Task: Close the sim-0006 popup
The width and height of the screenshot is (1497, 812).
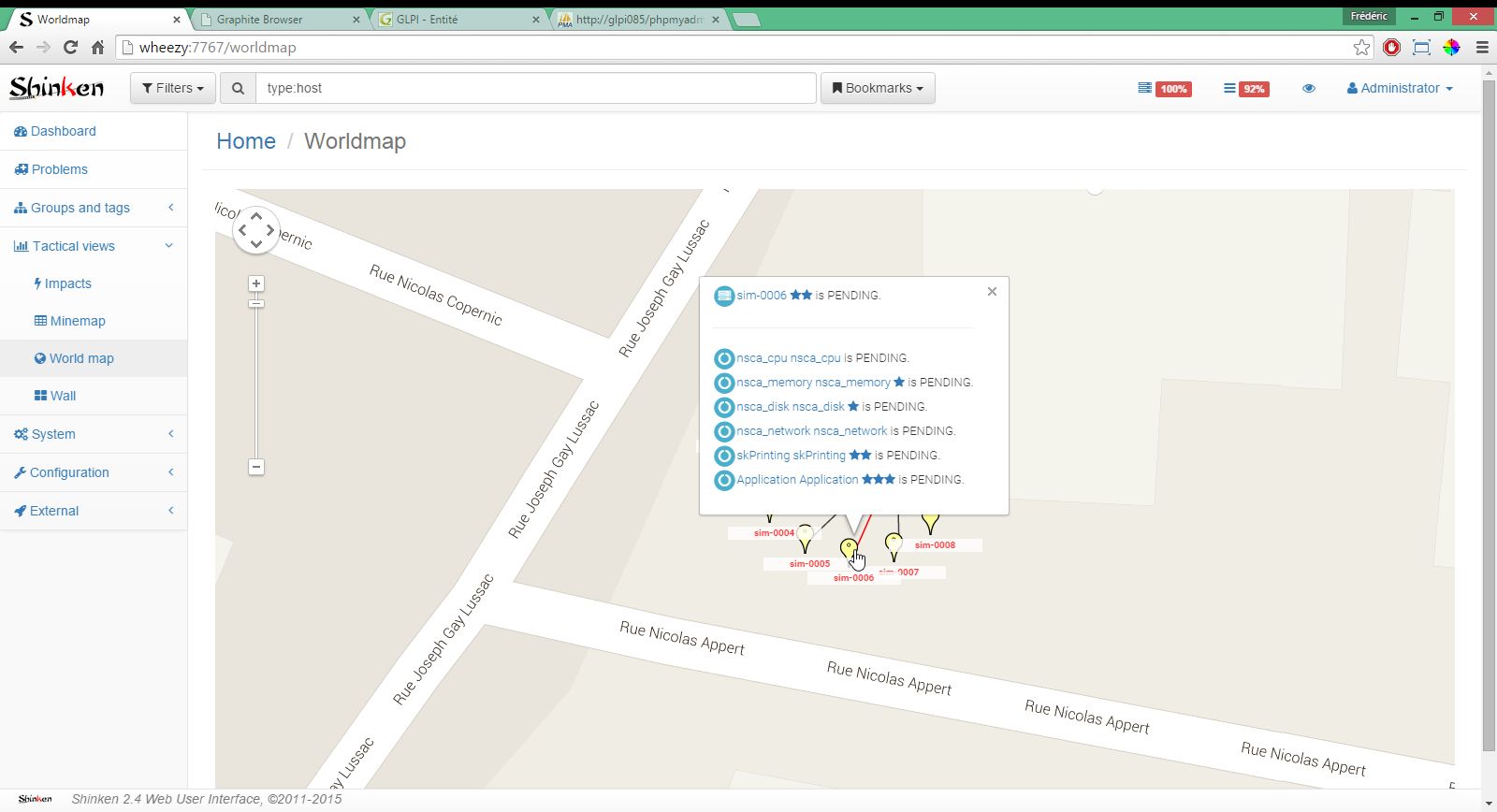Action: pos(992,292)
